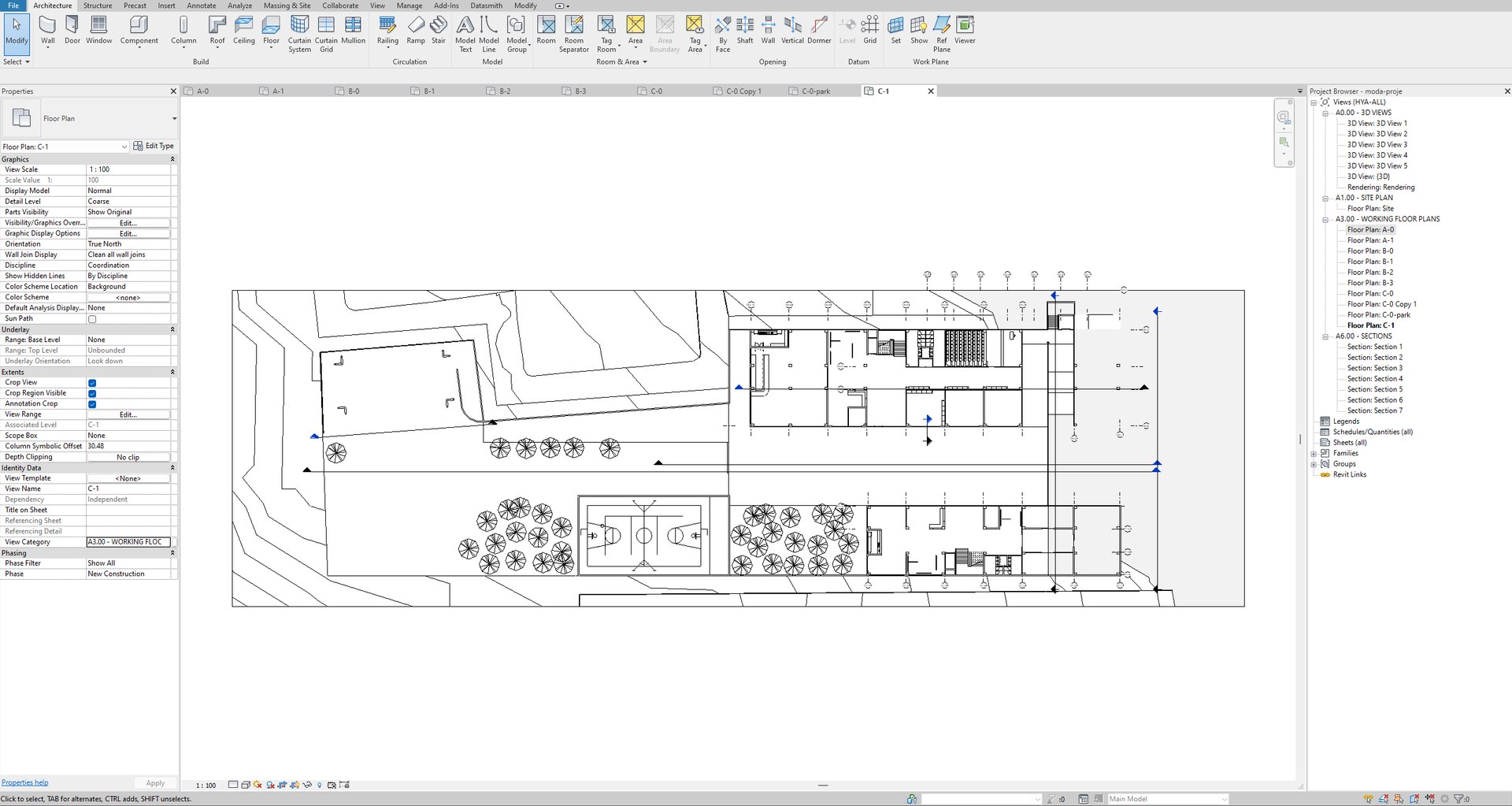The image size is (1512, 806).
Task: Open the Massing & Site ribbon tab
Action: 287,6
